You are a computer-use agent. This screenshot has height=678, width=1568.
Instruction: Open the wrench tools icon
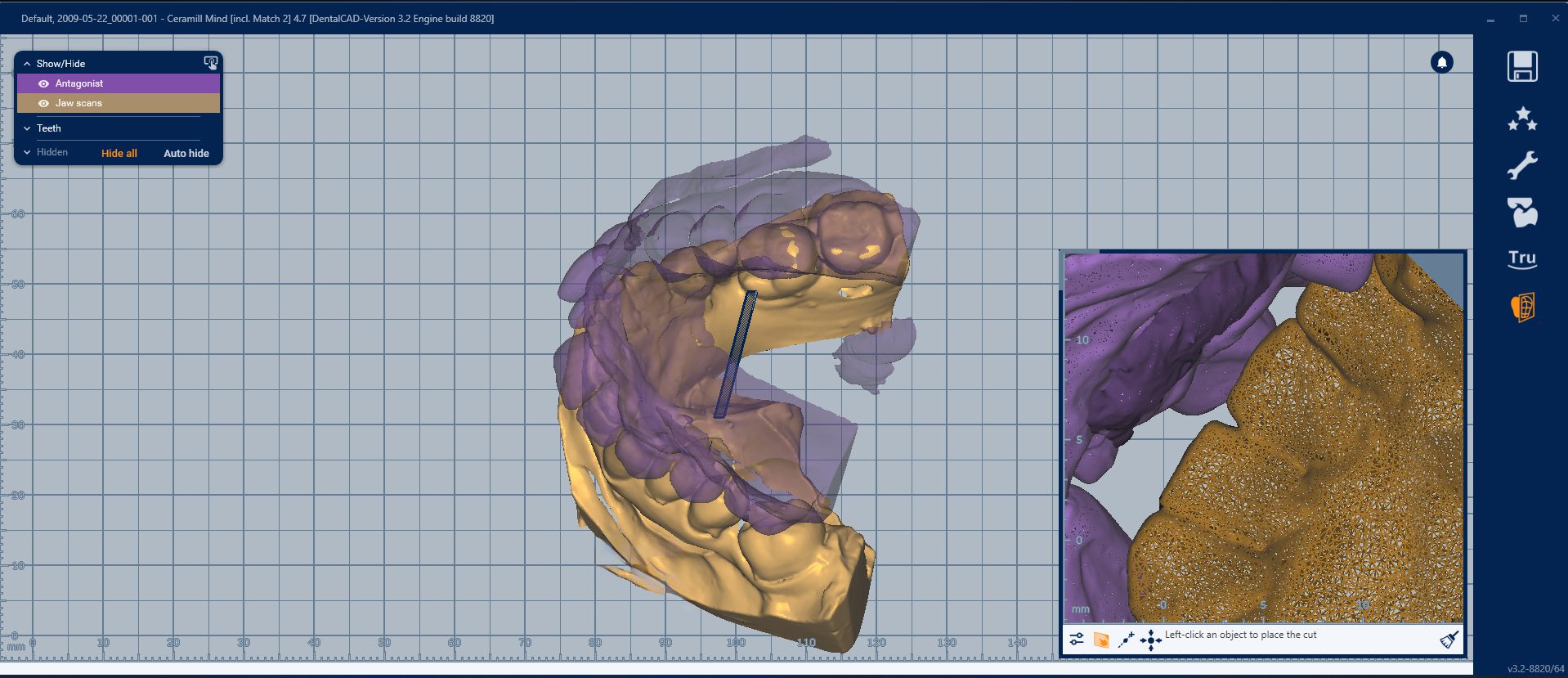[x=1521, y=166]
